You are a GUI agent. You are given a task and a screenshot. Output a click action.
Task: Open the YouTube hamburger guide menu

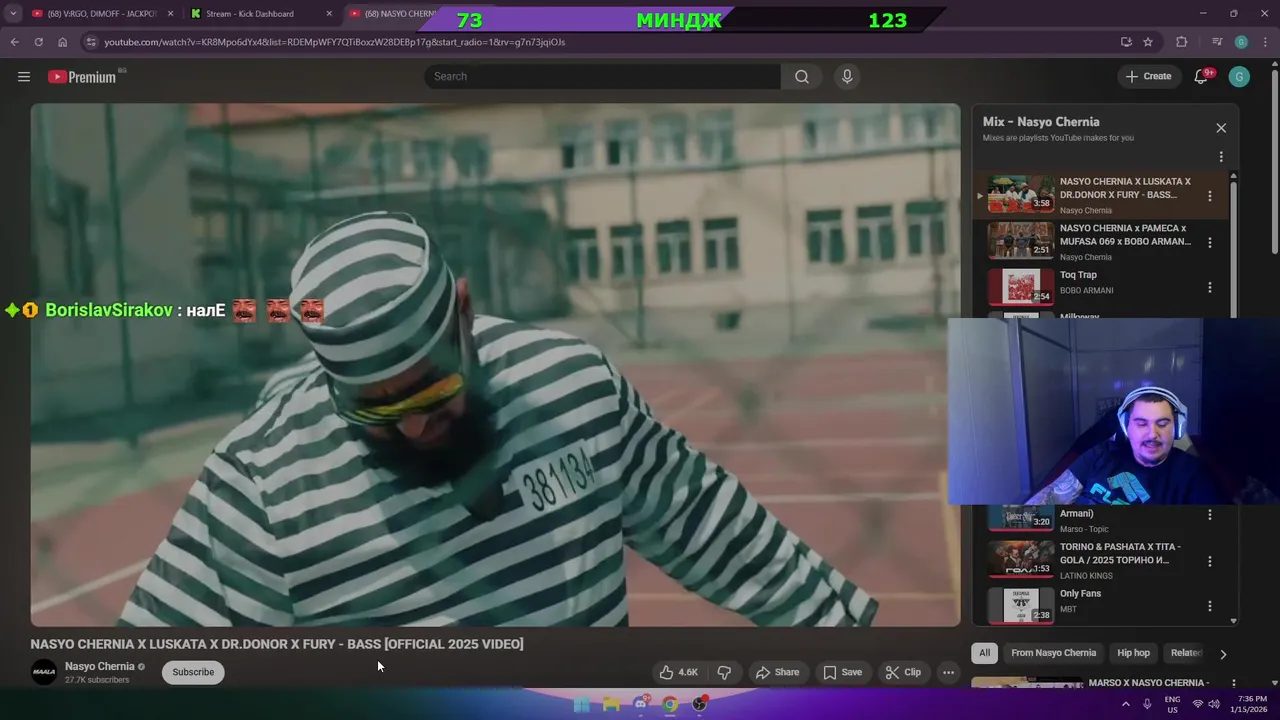24,77
